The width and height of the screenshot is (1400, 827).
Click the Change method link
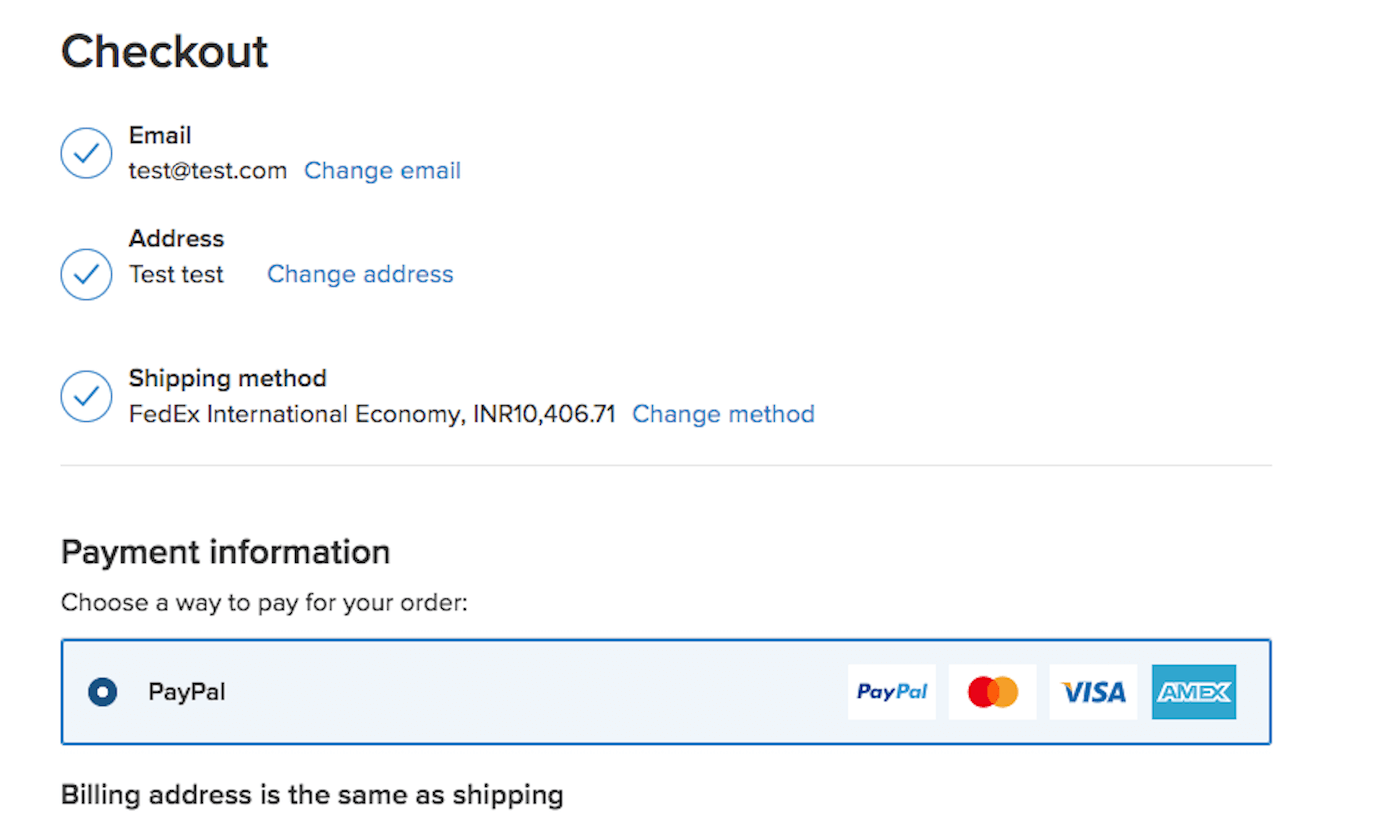pos(723,414)
